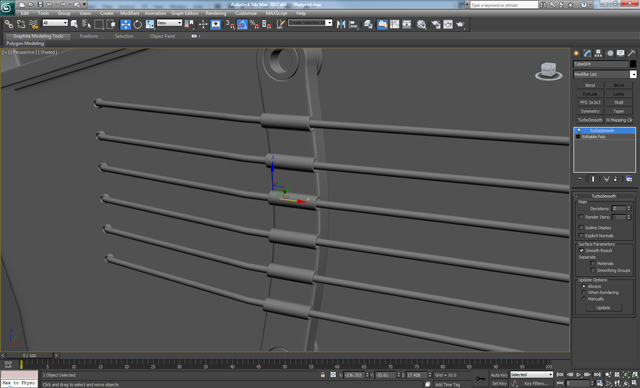The height and width of the screenshot is (388, 640).
Task: Open the selection filter All dropdown
Action: (55, 23)
